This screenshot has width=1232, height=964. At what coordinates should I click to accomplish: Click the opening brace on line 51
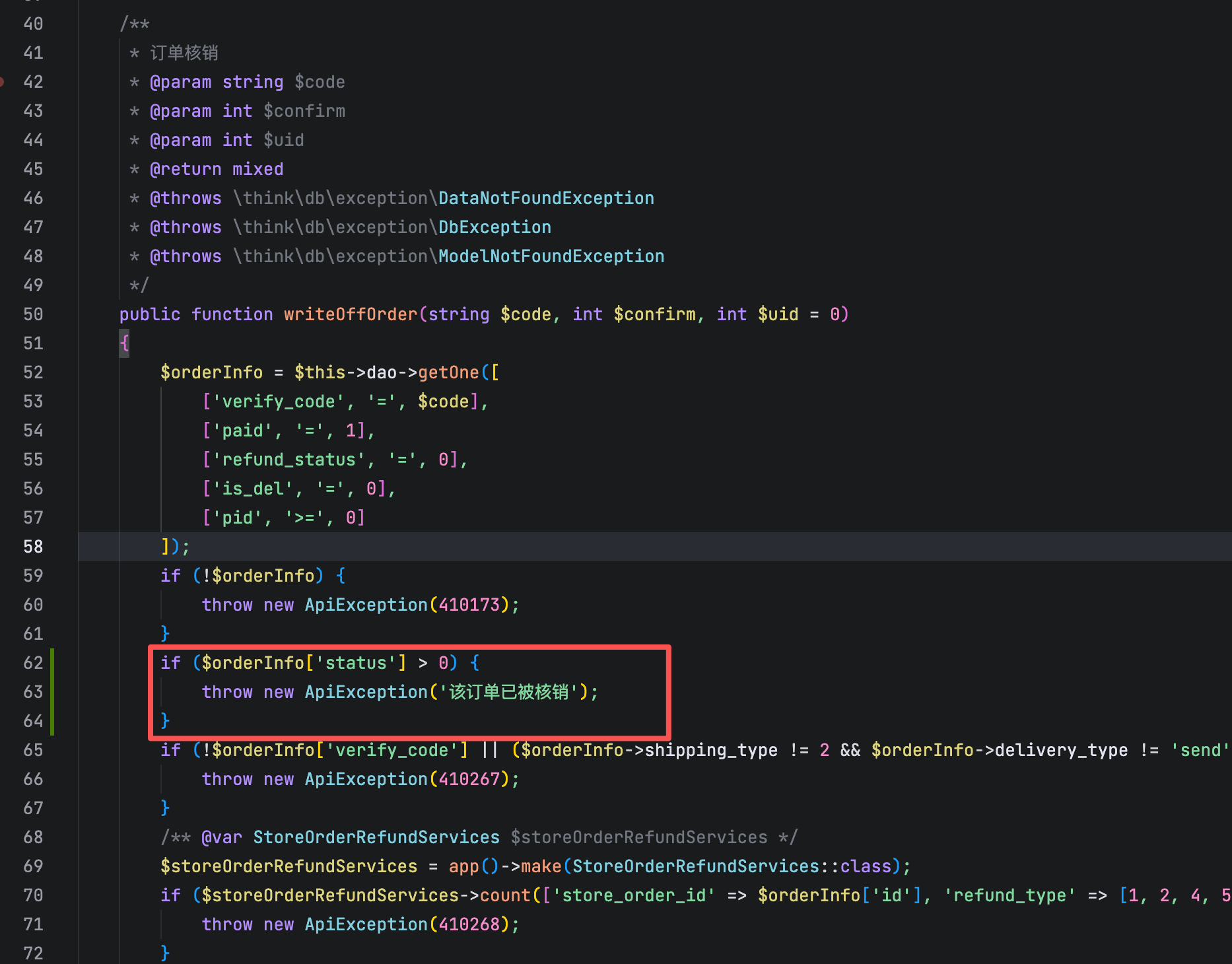click(124, 343)
